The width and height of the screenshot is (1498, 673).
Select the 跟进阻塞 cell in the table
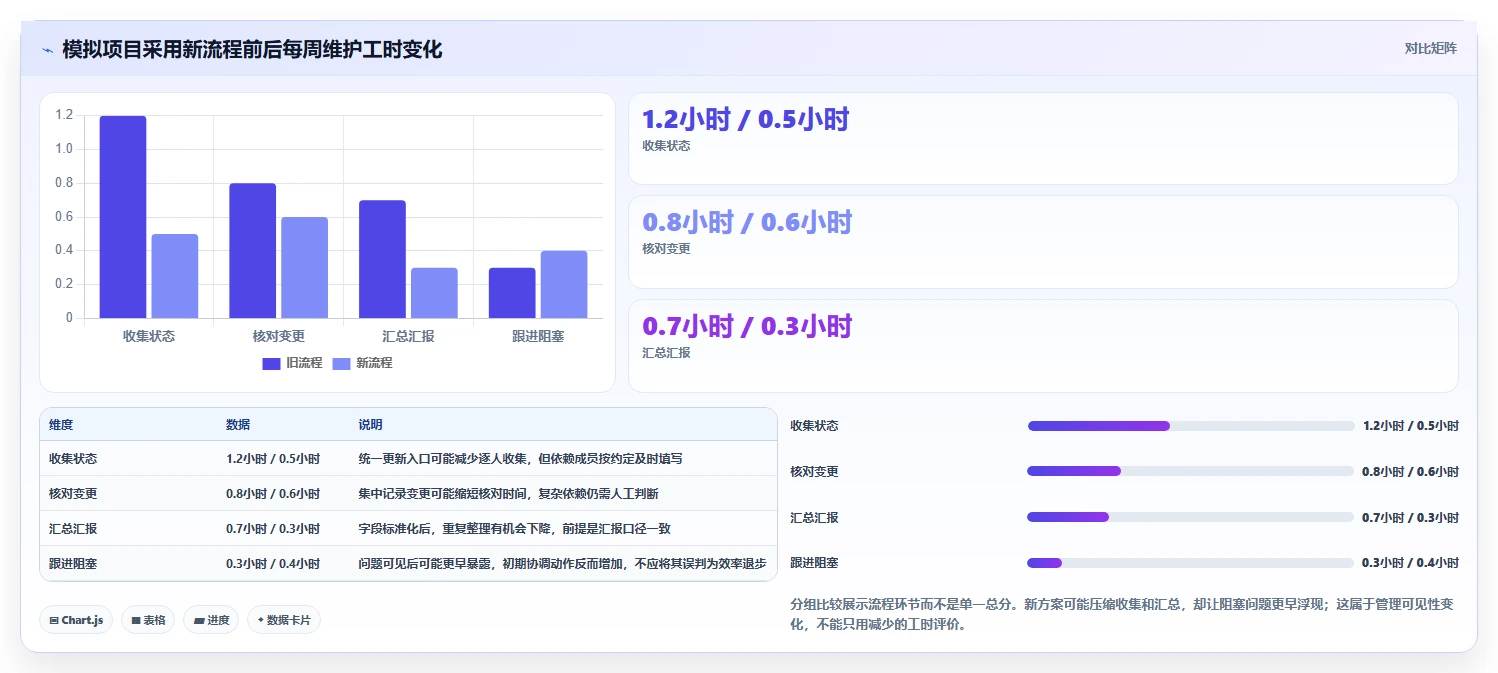tap(73, 564)
